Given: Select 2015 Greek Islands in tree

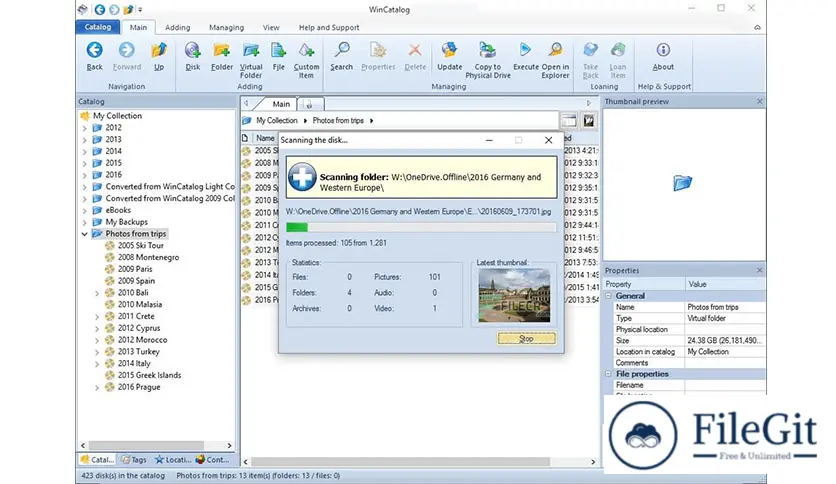Looking at the screenshot, I should [149, 375].
